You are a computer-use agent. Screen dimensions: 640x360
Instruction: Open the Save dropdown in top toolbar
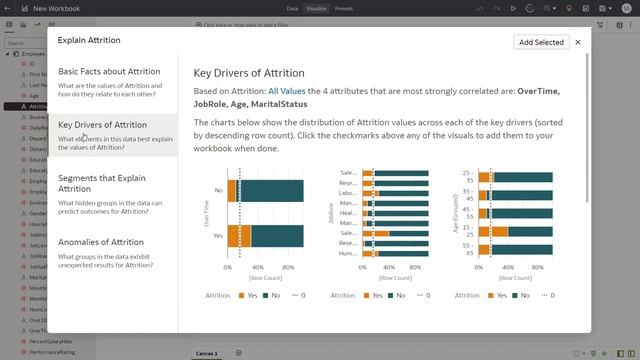point(605,9)
